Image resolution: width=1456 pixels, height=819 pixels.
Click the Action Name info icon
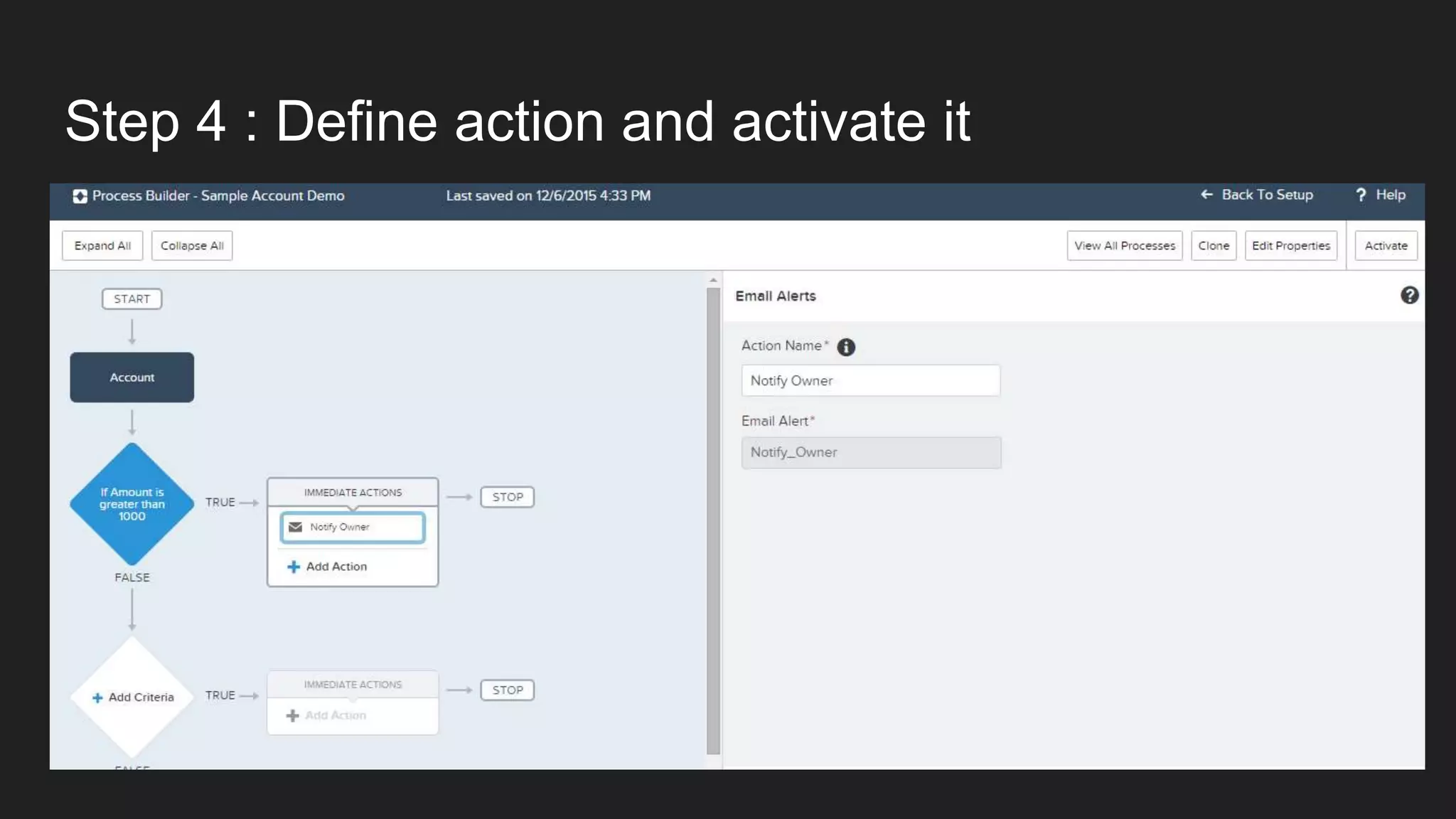tap(846, 347)
